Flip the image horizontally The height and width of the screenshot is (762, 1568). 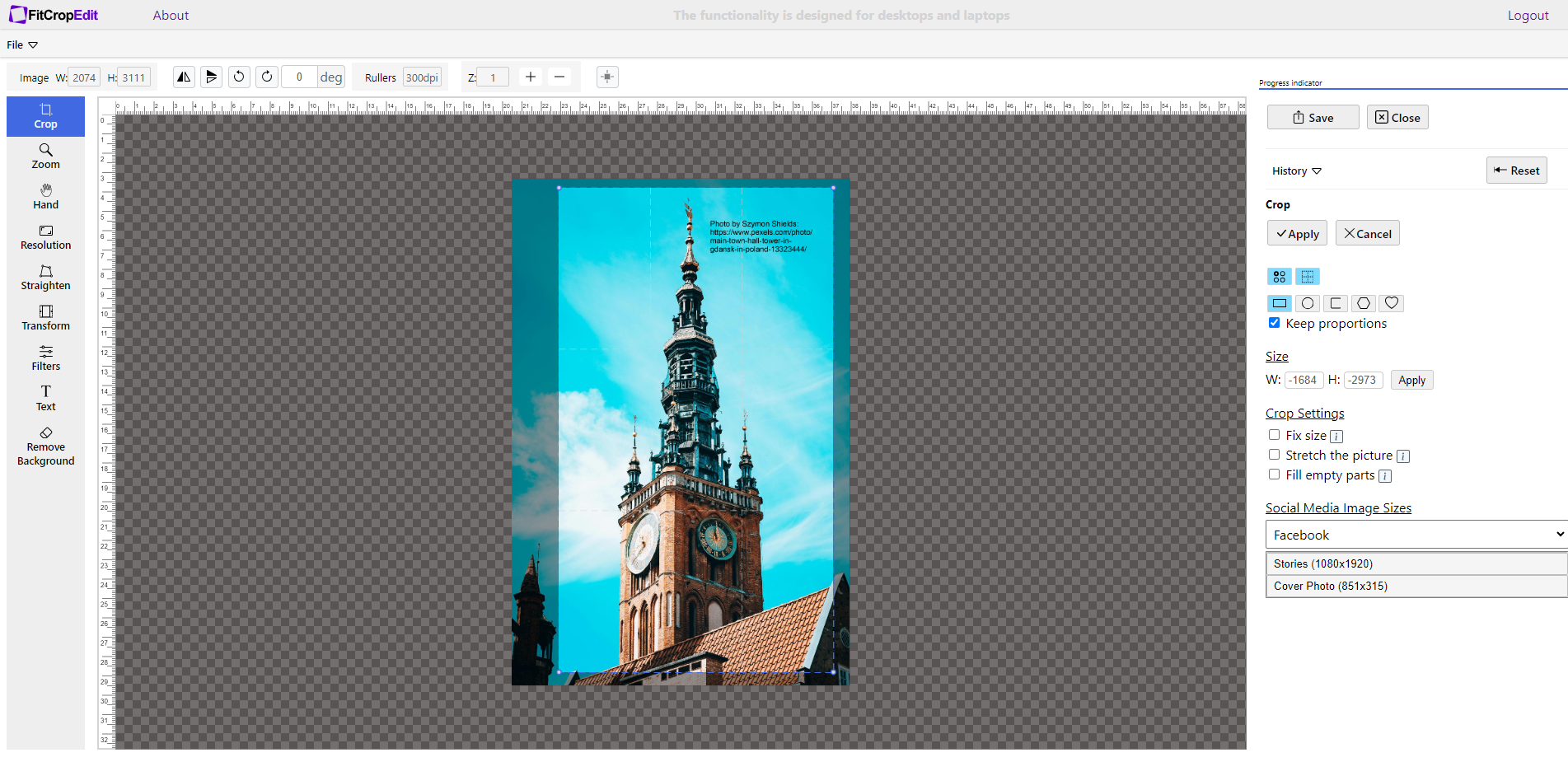[x=184, y=77]
